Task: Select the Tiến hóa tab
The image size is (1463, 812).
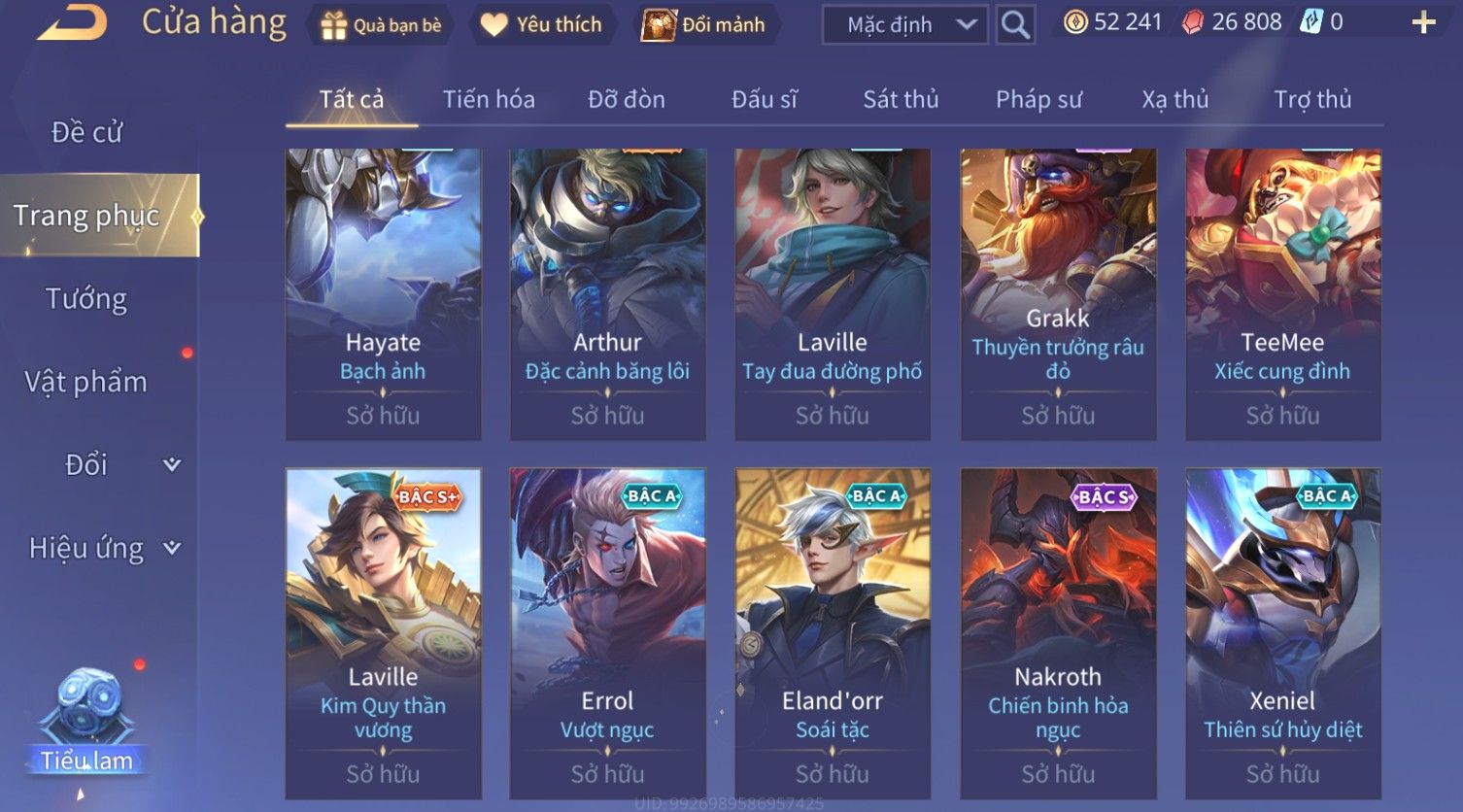Action: point(489,99)
